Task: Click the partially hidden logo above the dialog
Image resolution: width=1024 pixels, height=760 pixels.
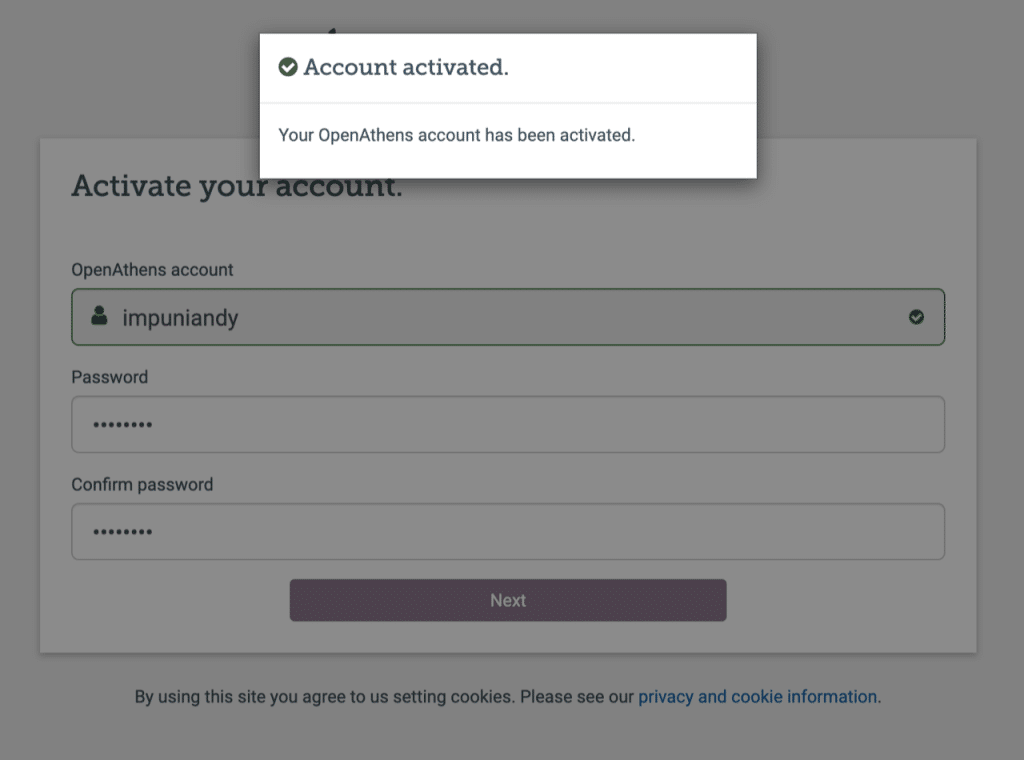Action: 332,30
